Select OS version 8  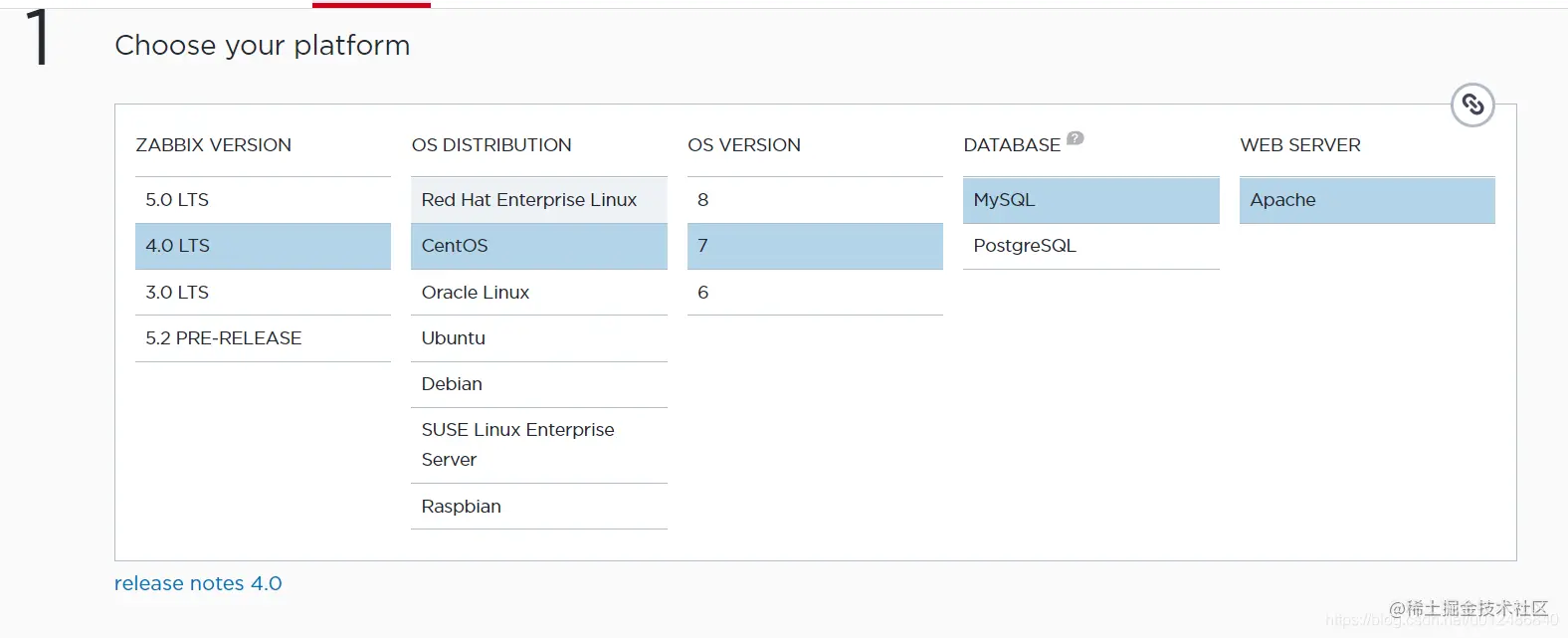click(x=815, y=200)
